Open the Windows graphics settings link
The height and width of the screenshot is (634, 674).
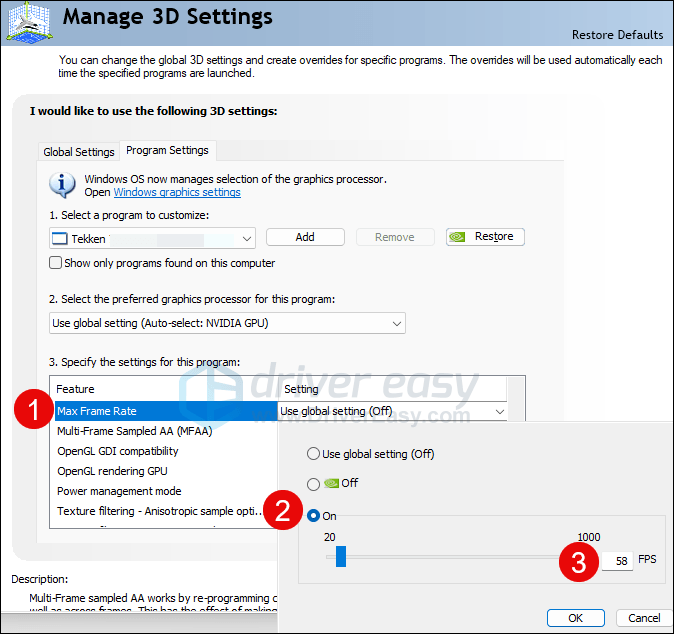(177, 192)
